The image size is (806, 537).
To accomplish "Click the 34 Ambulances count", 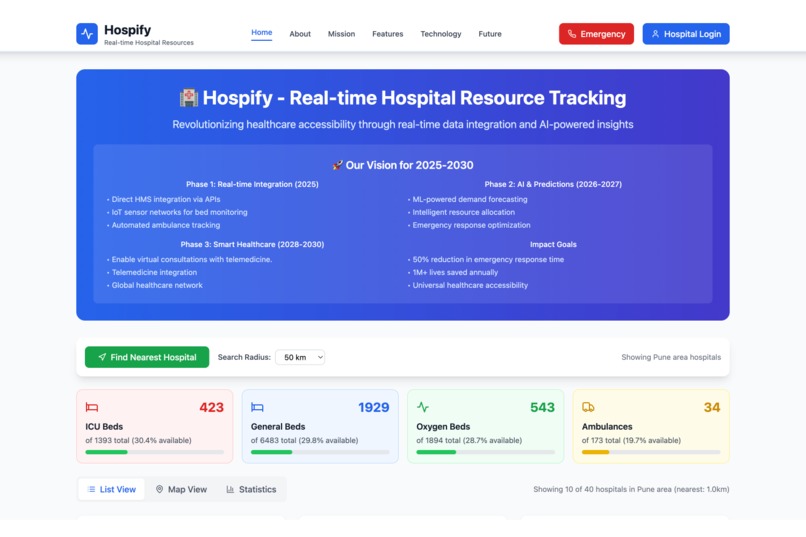I will click(712, 408).
